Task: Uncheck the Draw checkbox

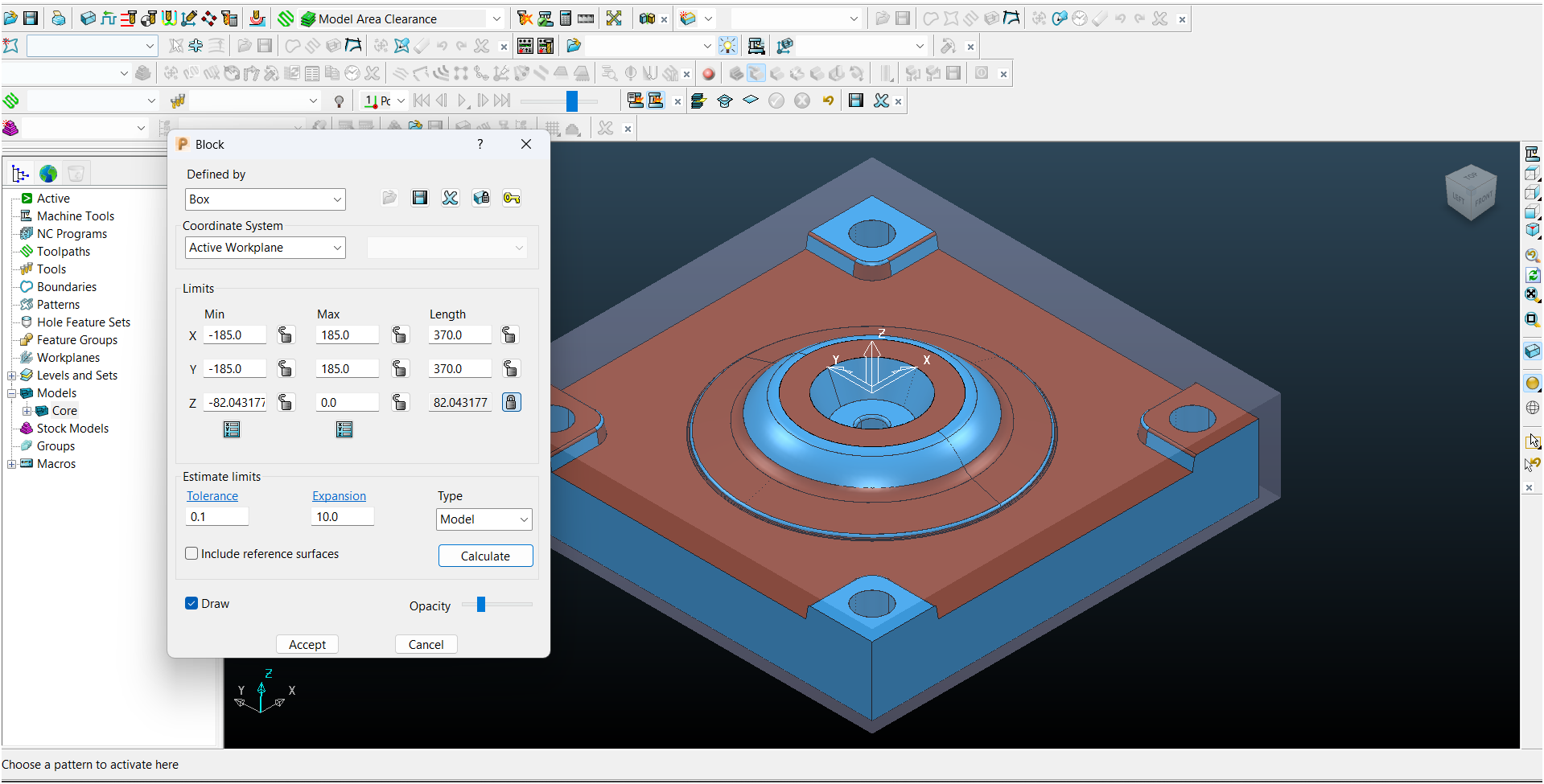Action: pos(192,603)
